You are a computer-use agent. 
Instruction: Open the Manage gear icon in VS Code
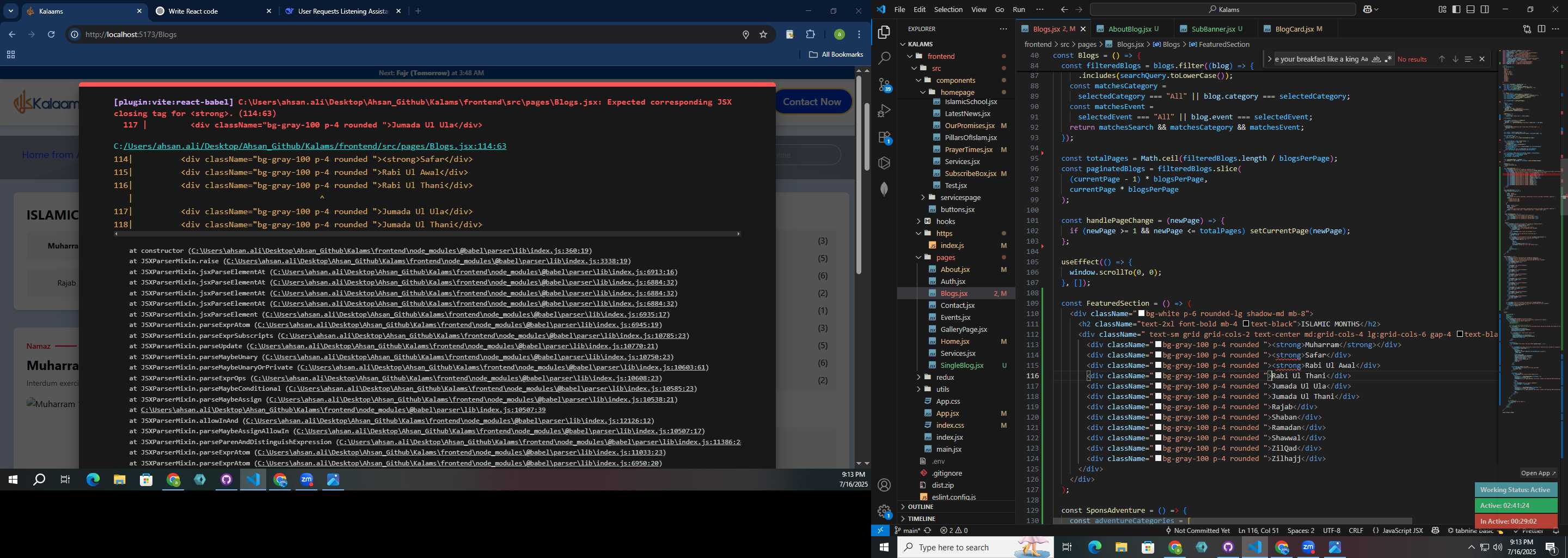(884, 512)
